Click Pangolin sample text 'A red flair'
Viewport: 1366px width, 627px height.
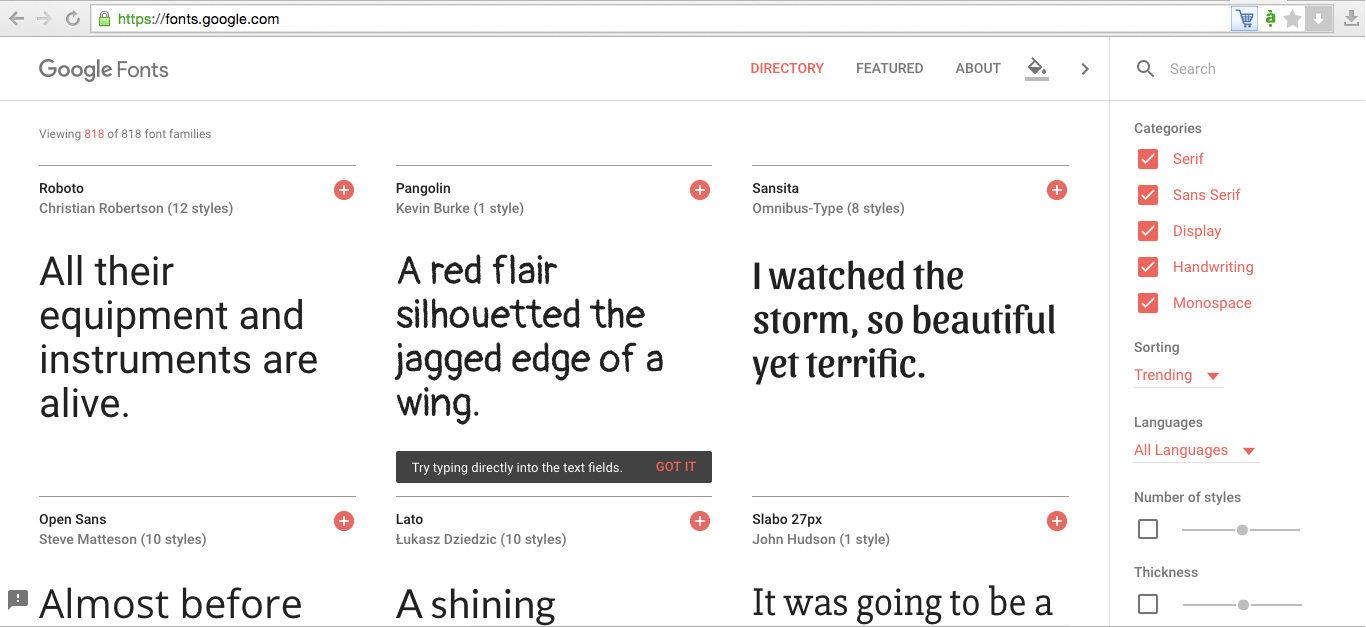coord(530,337)
